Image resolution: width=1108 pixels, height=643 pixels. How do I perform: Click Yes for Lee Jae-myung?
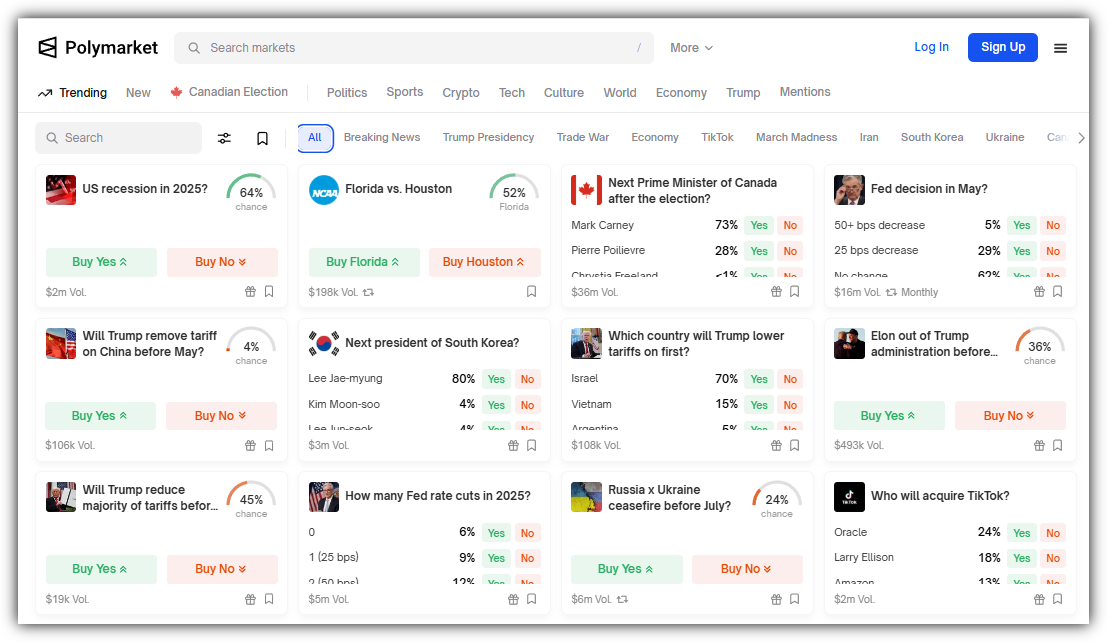tap(496, 379)
